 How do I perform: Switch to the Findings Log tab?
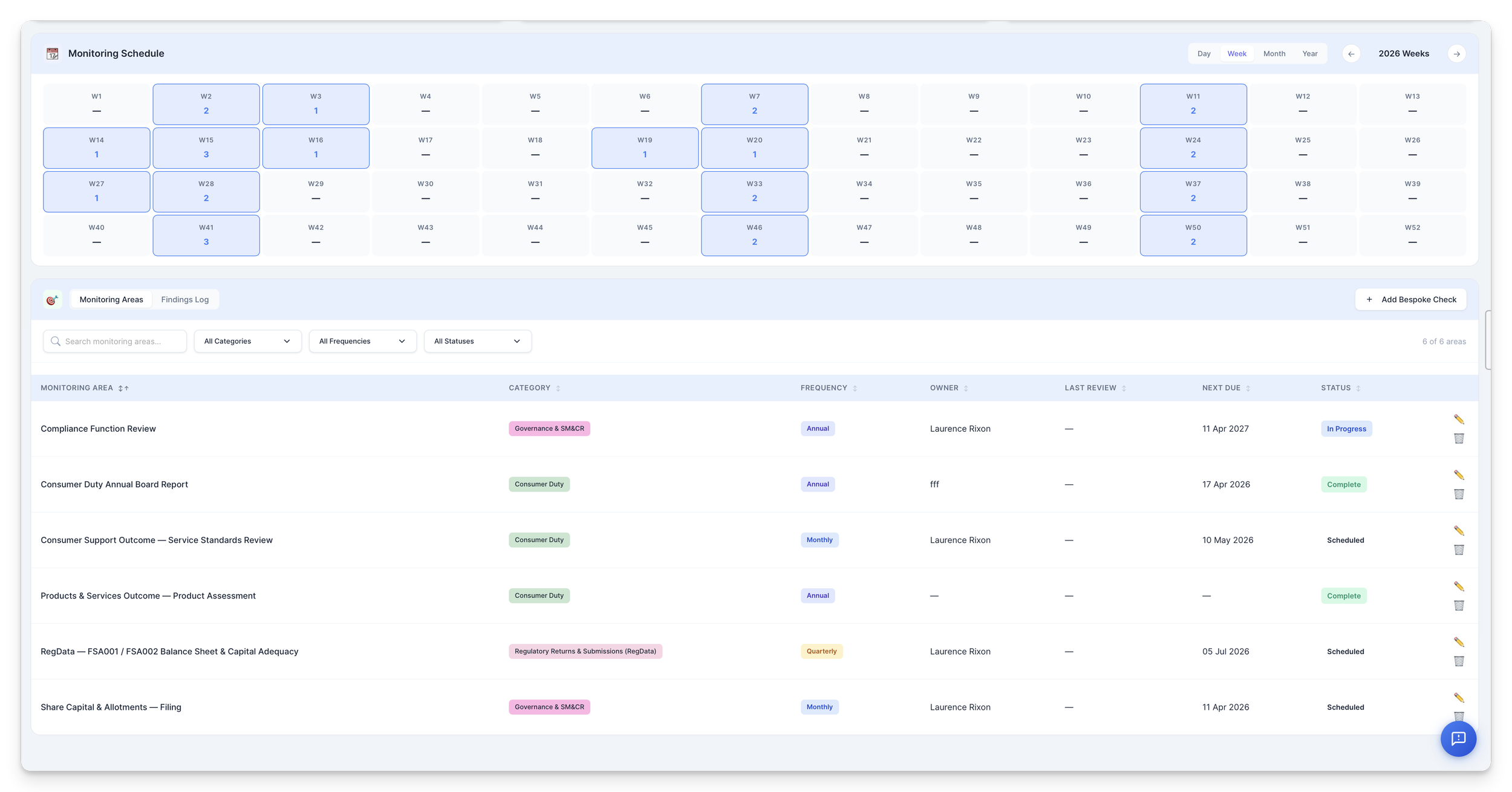184,299
